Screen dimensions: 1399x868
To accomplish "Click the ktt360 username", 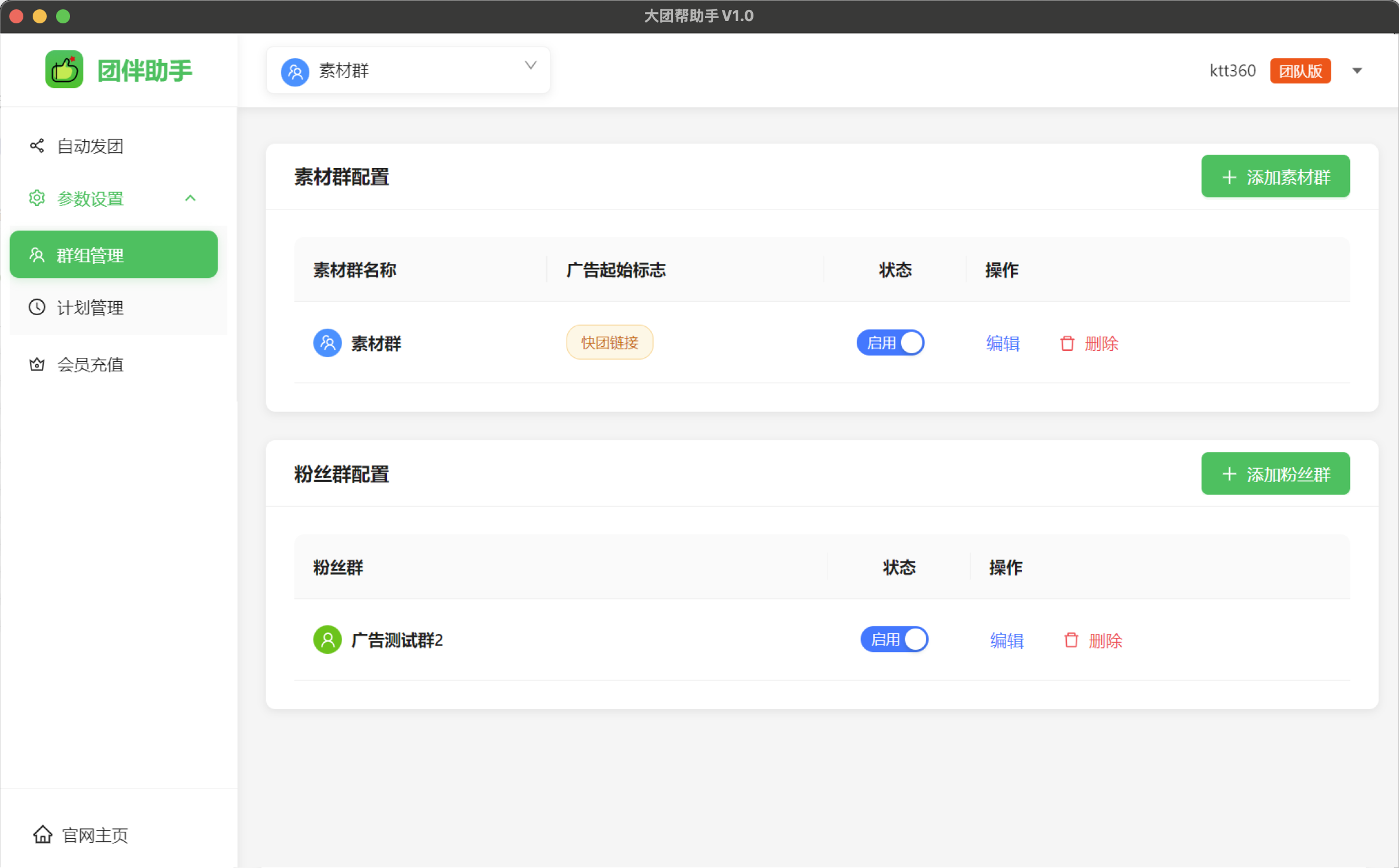I will tap(1232, 71).
